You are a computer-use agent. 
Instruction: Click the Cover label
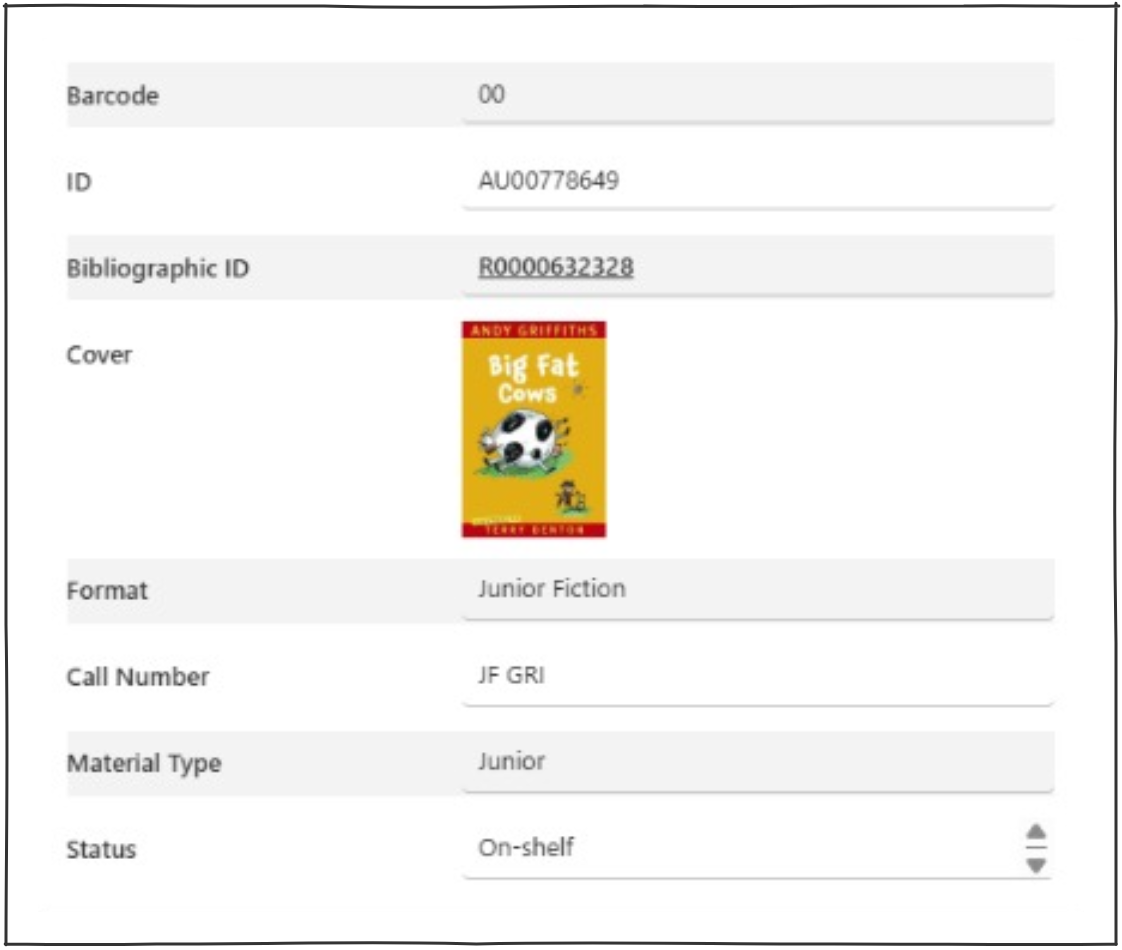click(99, 355)
